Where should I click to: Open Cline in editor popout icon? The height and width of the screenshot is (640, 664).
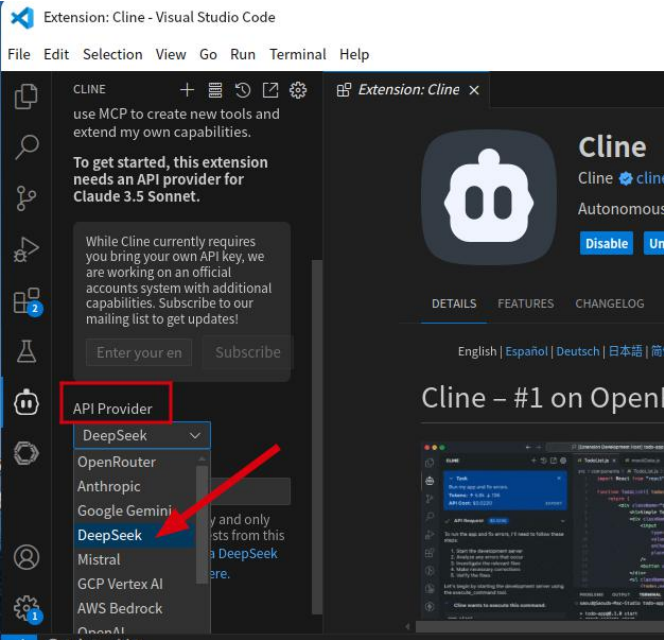270,90
